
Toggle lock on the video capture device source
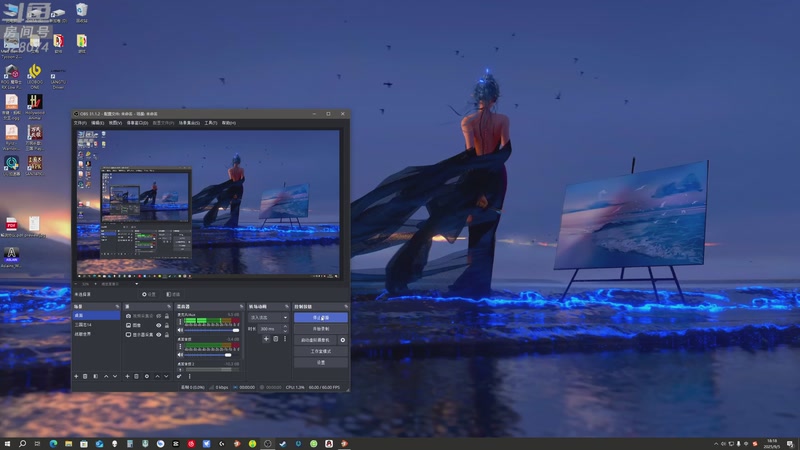point(167,316)
